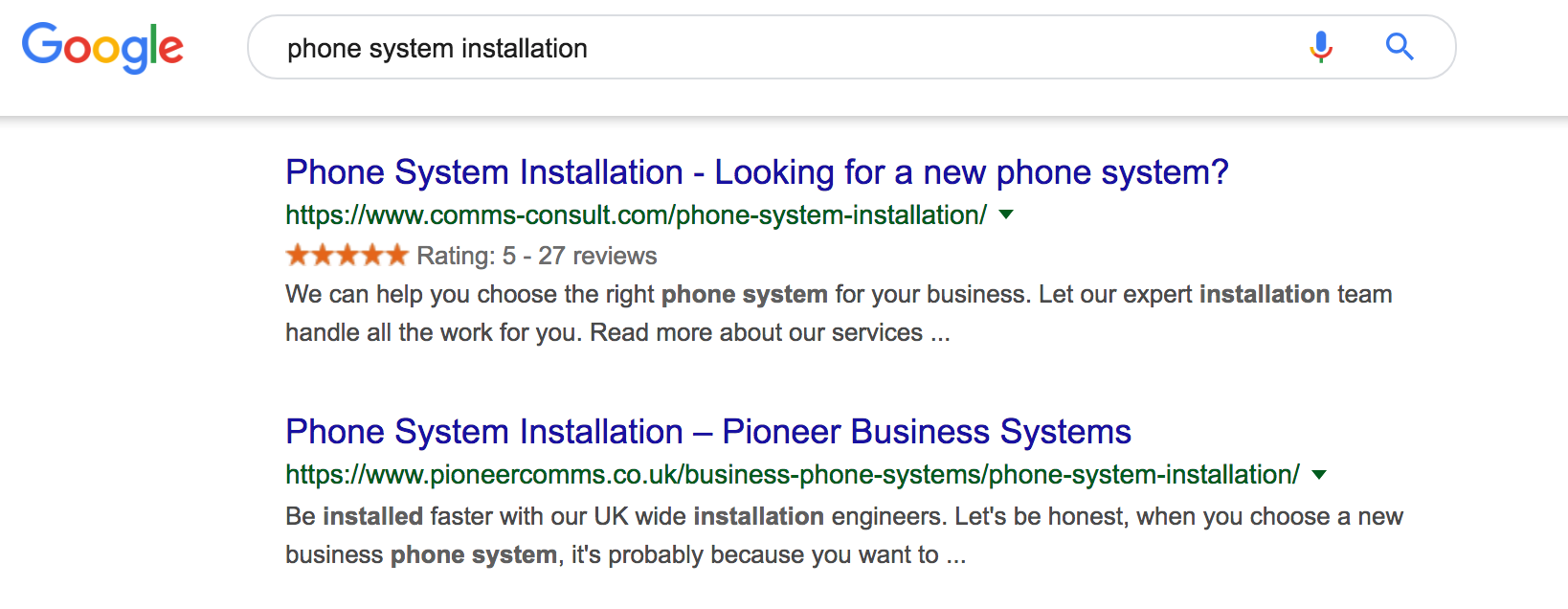Expand the arrow next to the pioneercomms.co.uk URL

pos(1319,475)
